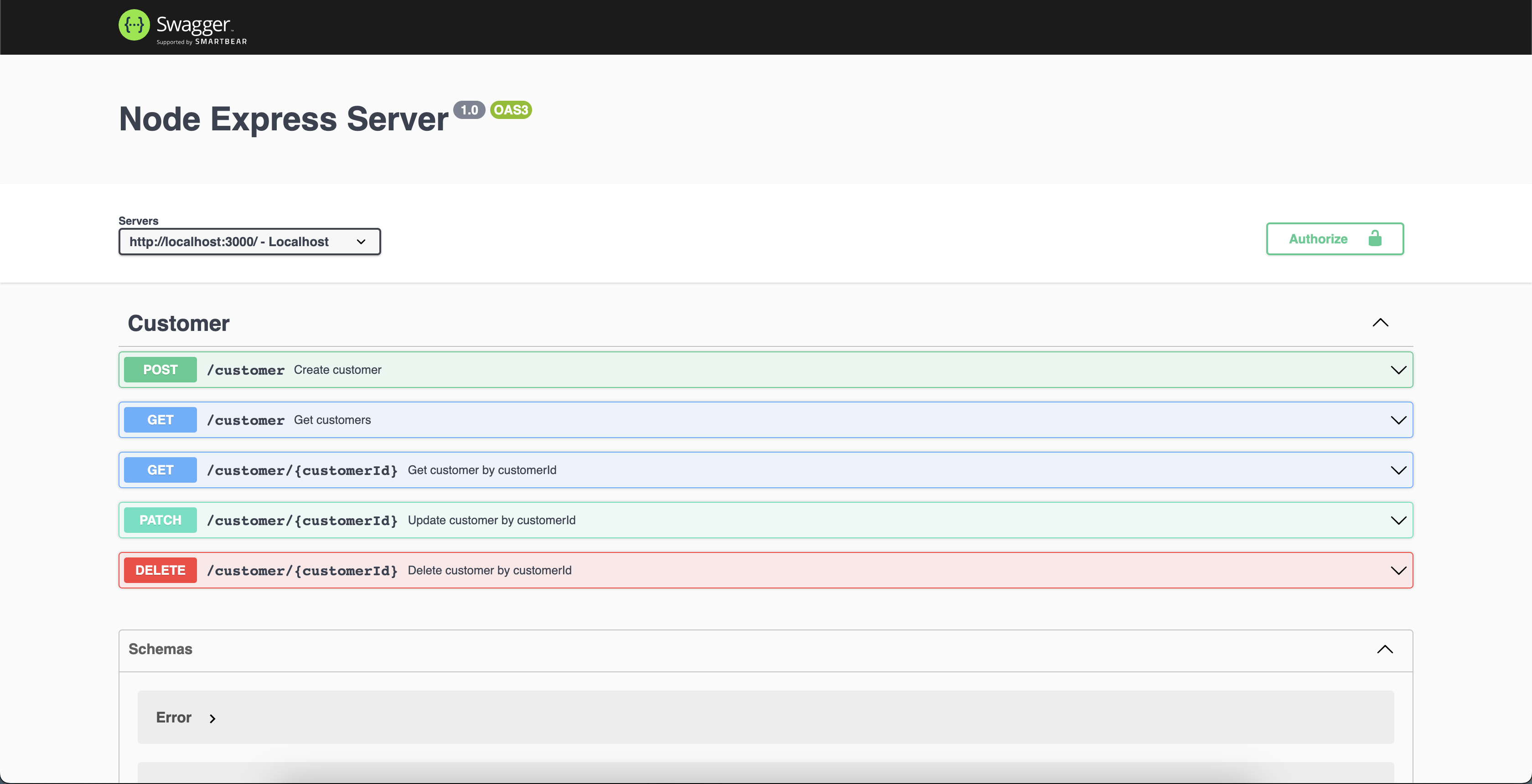
Task: Click the 'Delete customer by customerId' description
Action: (490, 571)
